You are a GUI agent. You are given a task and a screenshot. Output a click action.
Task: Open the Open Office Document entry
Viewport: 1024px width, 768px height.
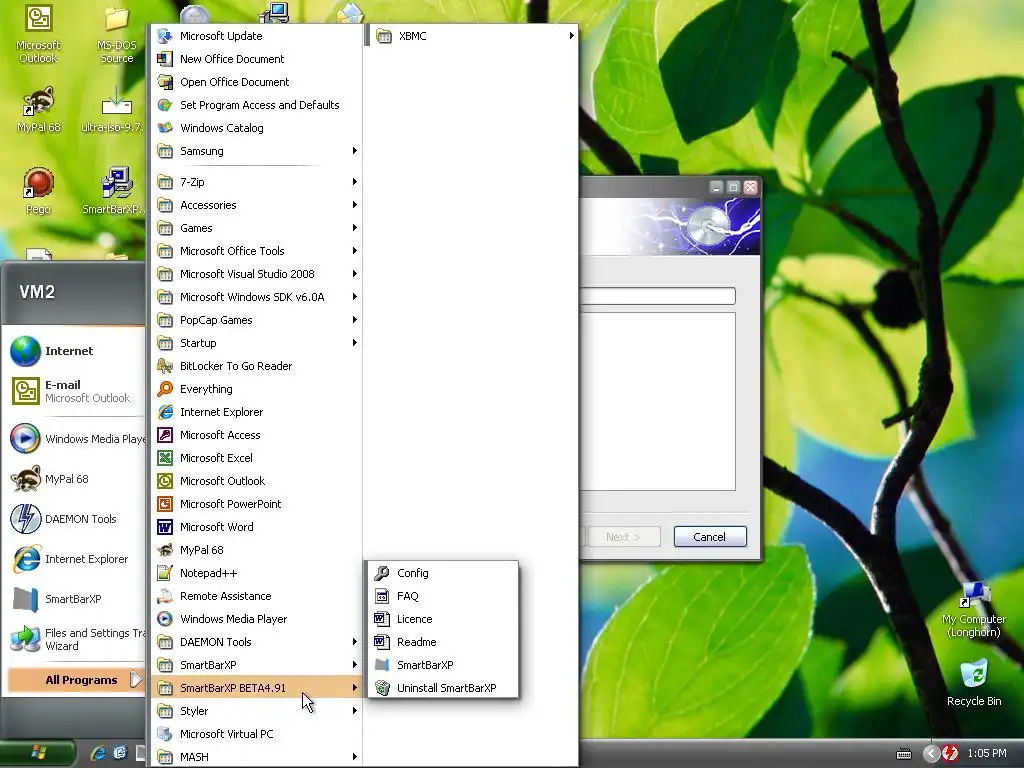[256, 82]
